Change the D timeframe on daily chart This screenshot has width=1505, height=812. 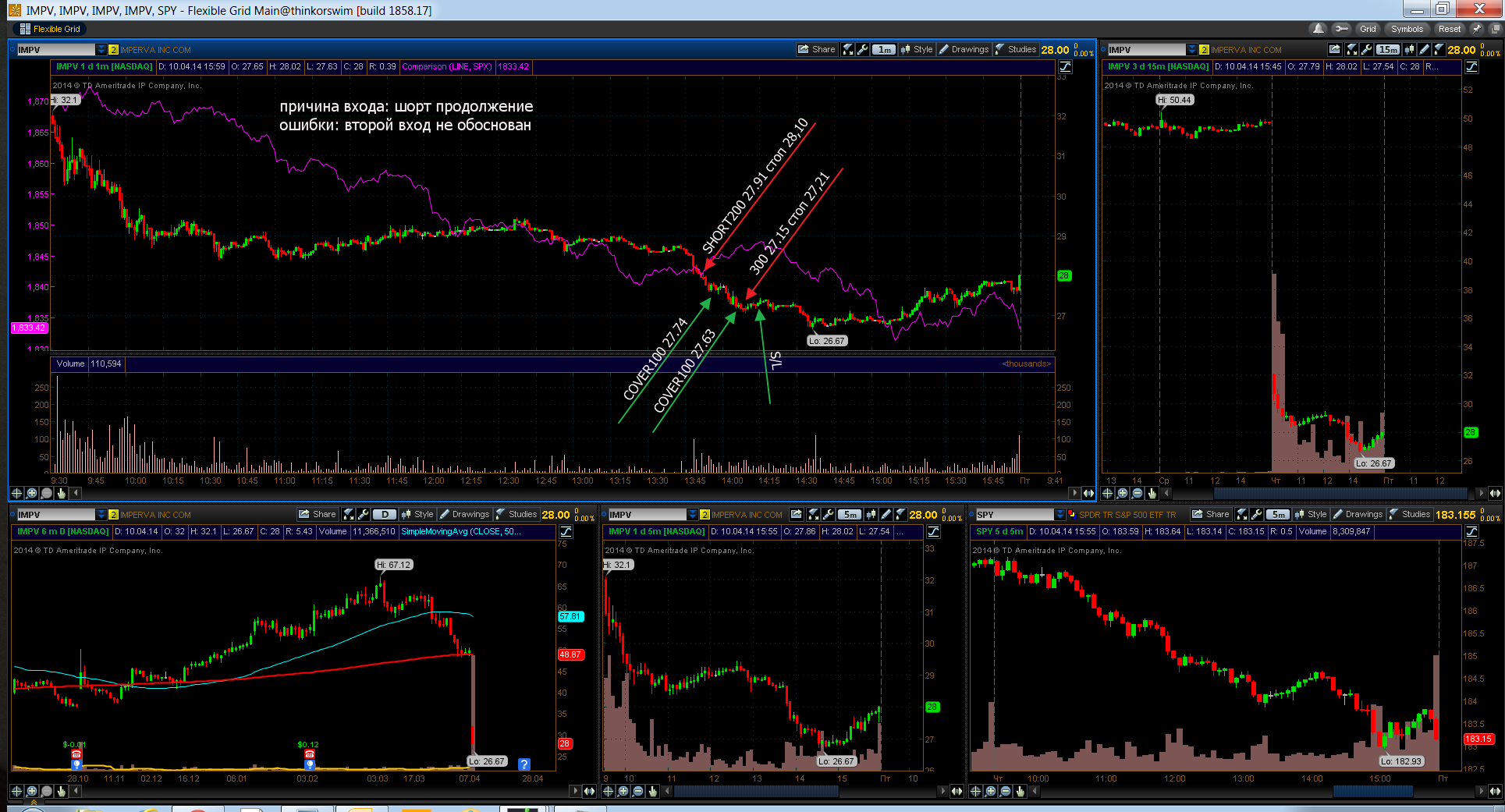(x=385, y=514)
